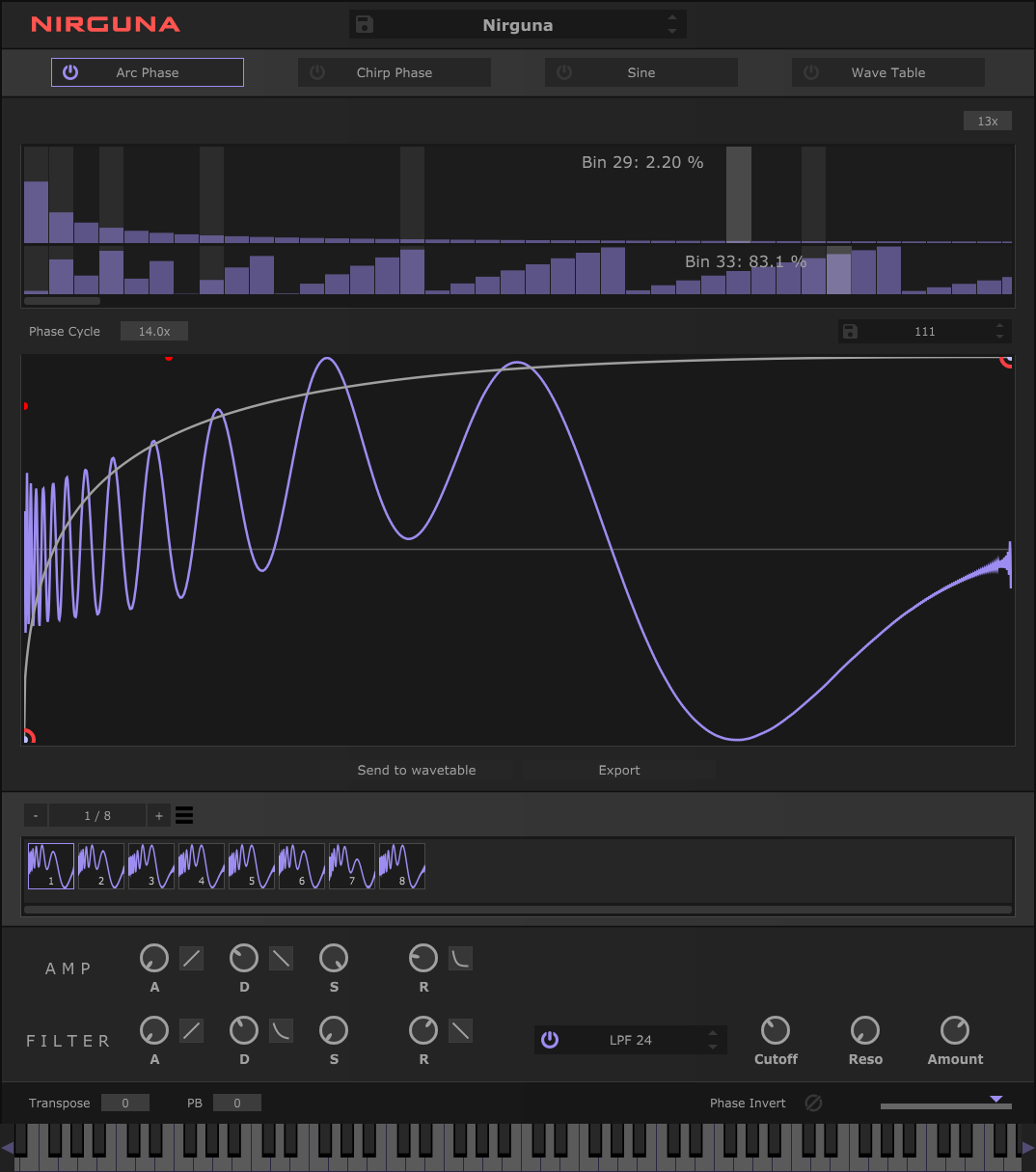
Task: Click the Cutoff knob
Action: point(776,1030)
